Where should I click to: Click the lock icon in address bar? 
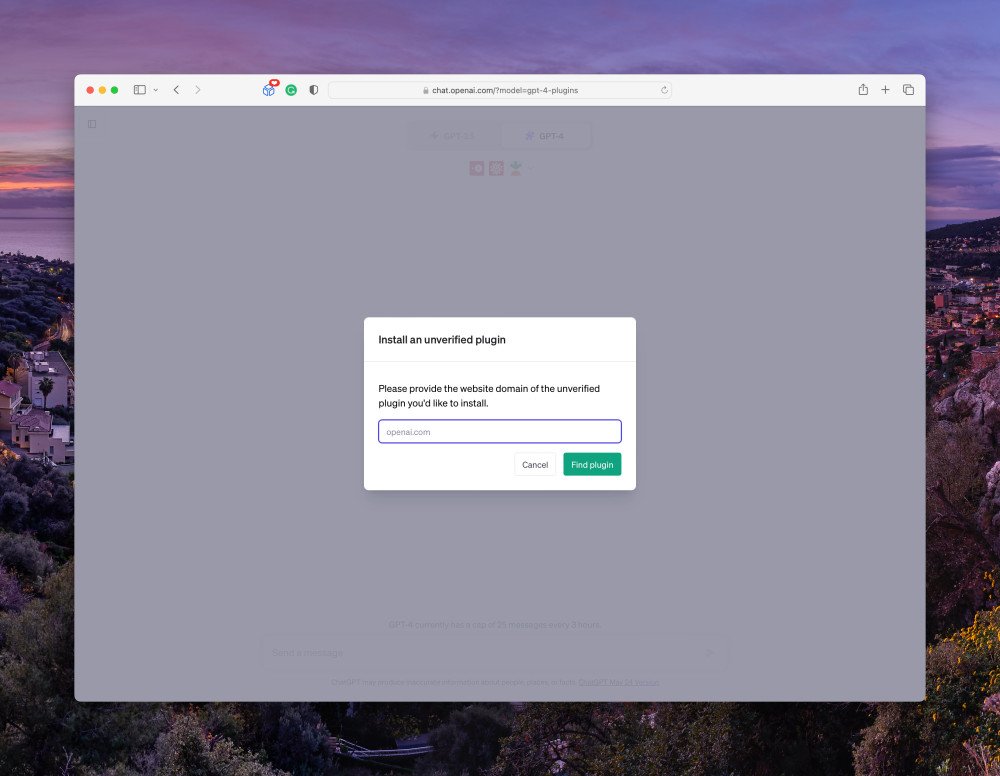pyautogui.click(x=425, y=90)
